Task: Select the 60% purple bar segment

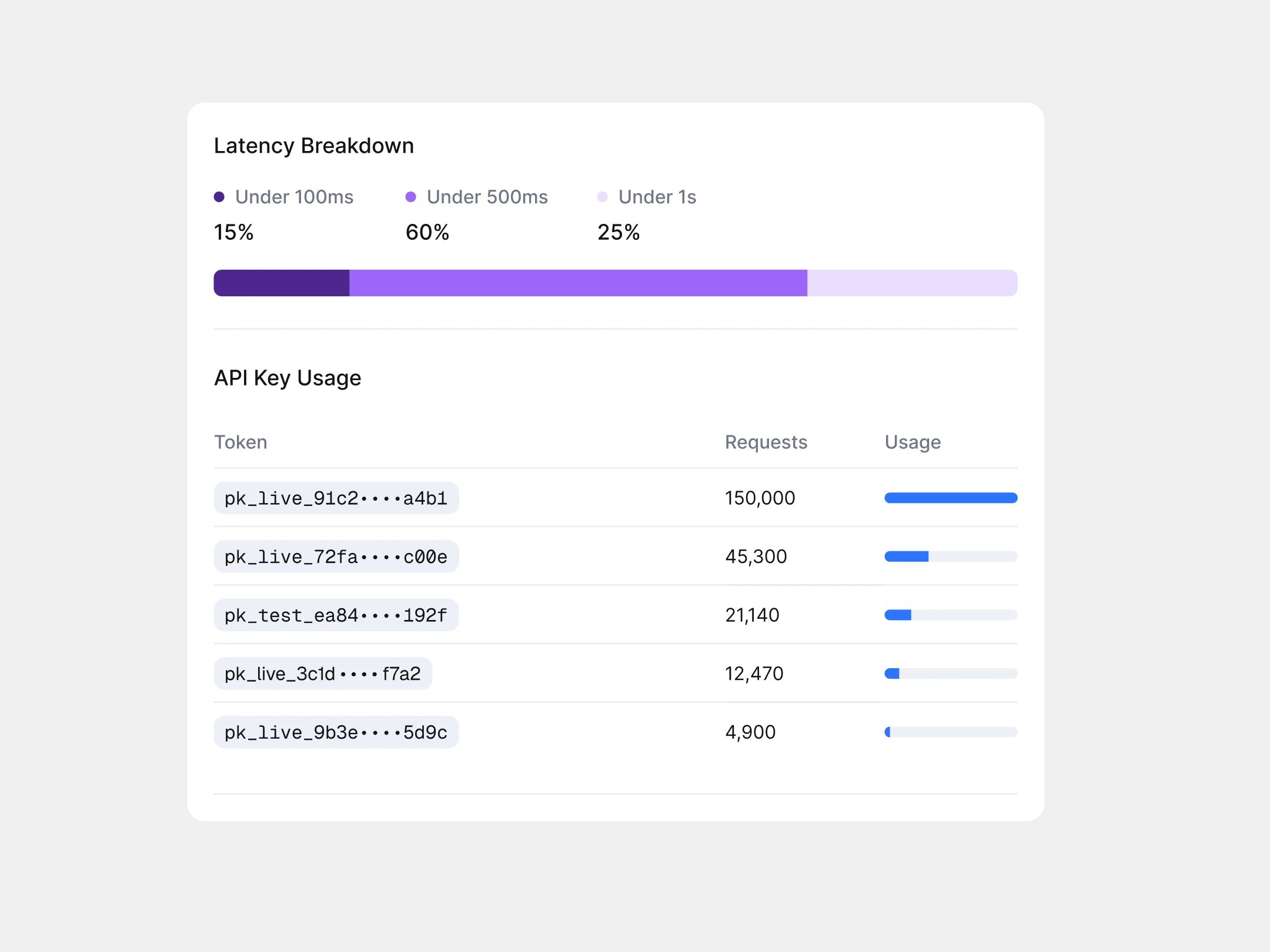Action: pos(579,283)
